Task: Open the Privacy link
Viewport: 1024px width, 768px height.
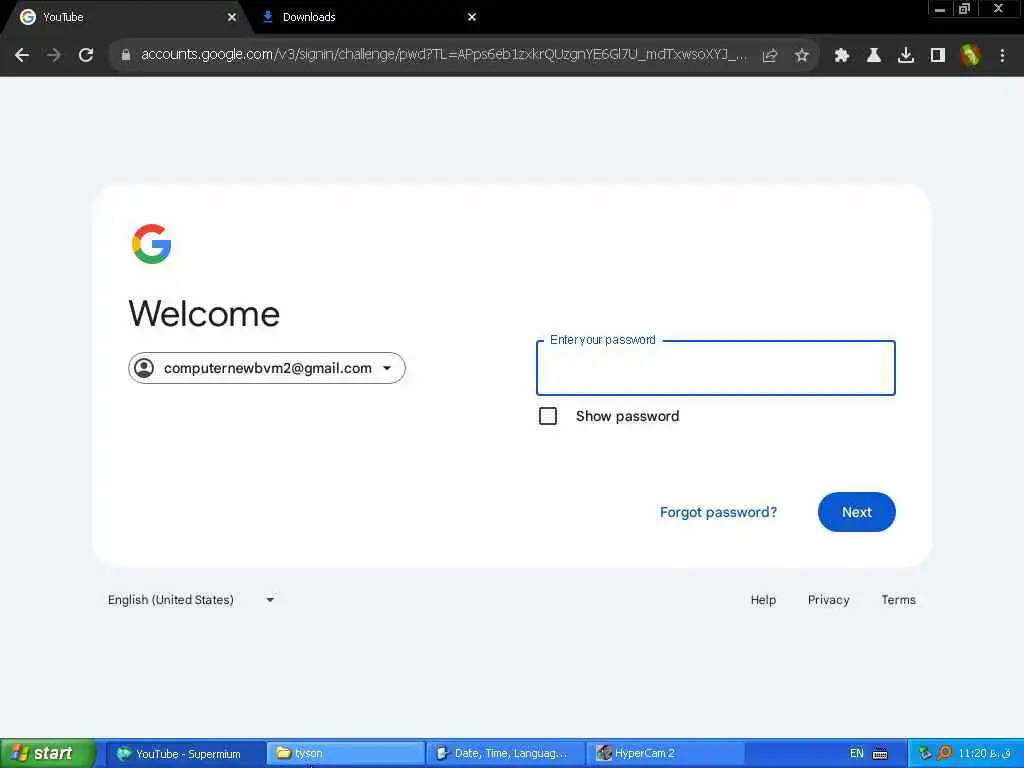Action: click(828, 600)
